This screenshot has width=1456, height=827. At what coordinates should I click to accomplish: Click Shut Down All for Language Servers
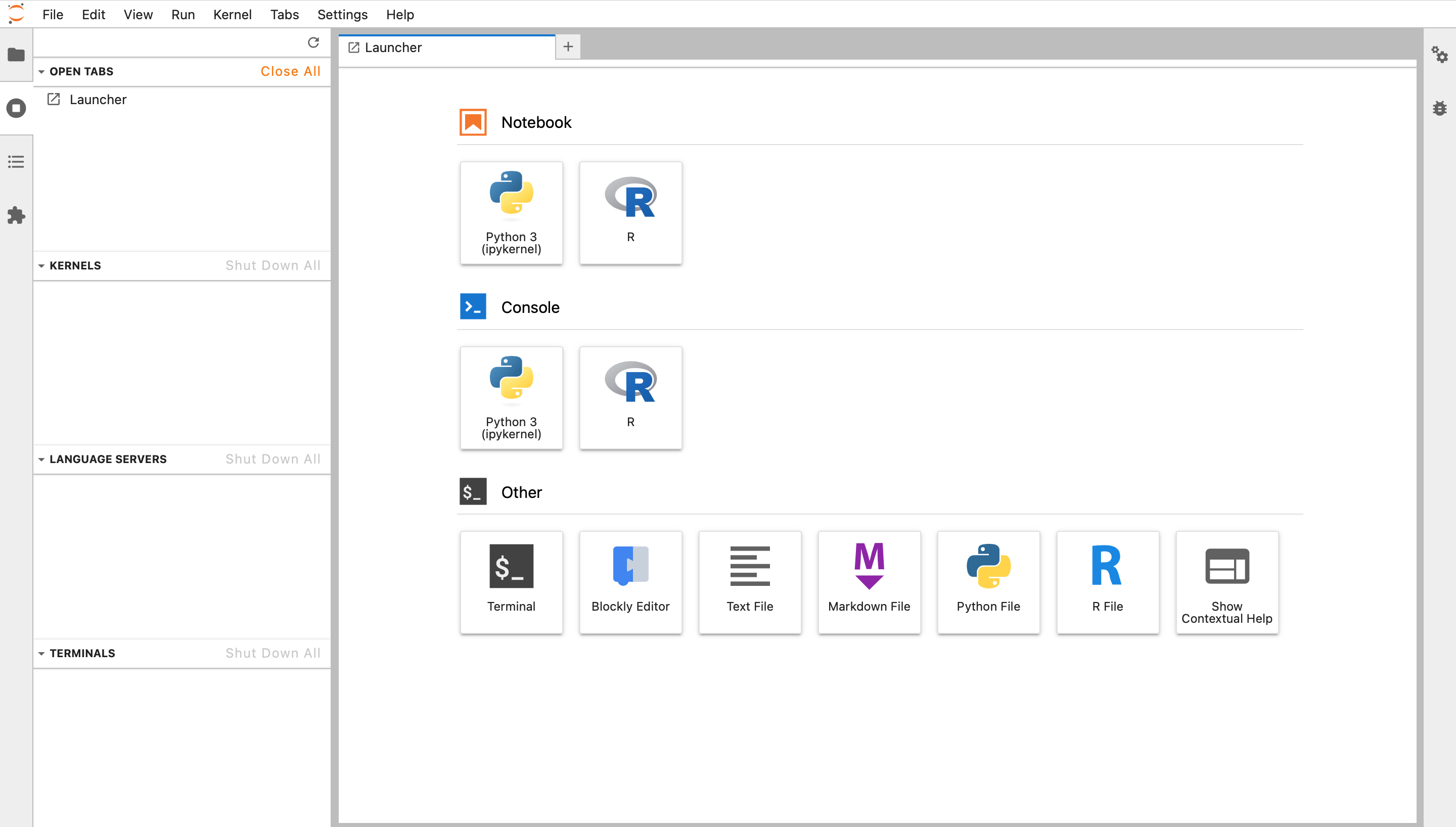pos(273,459)
